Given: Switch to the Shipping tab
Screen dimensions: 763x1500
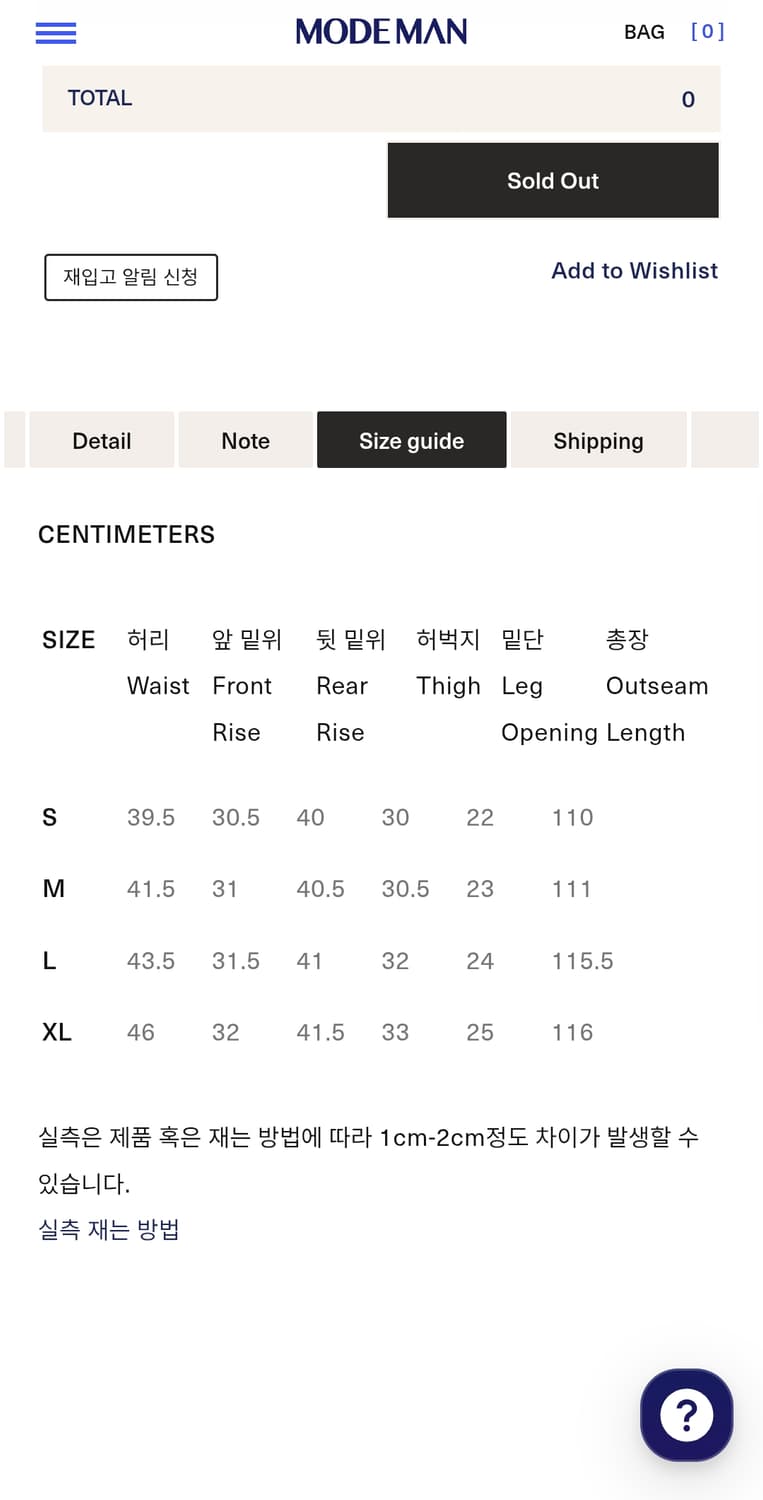Looking at the screenshot, I should (x=598, y=441).
